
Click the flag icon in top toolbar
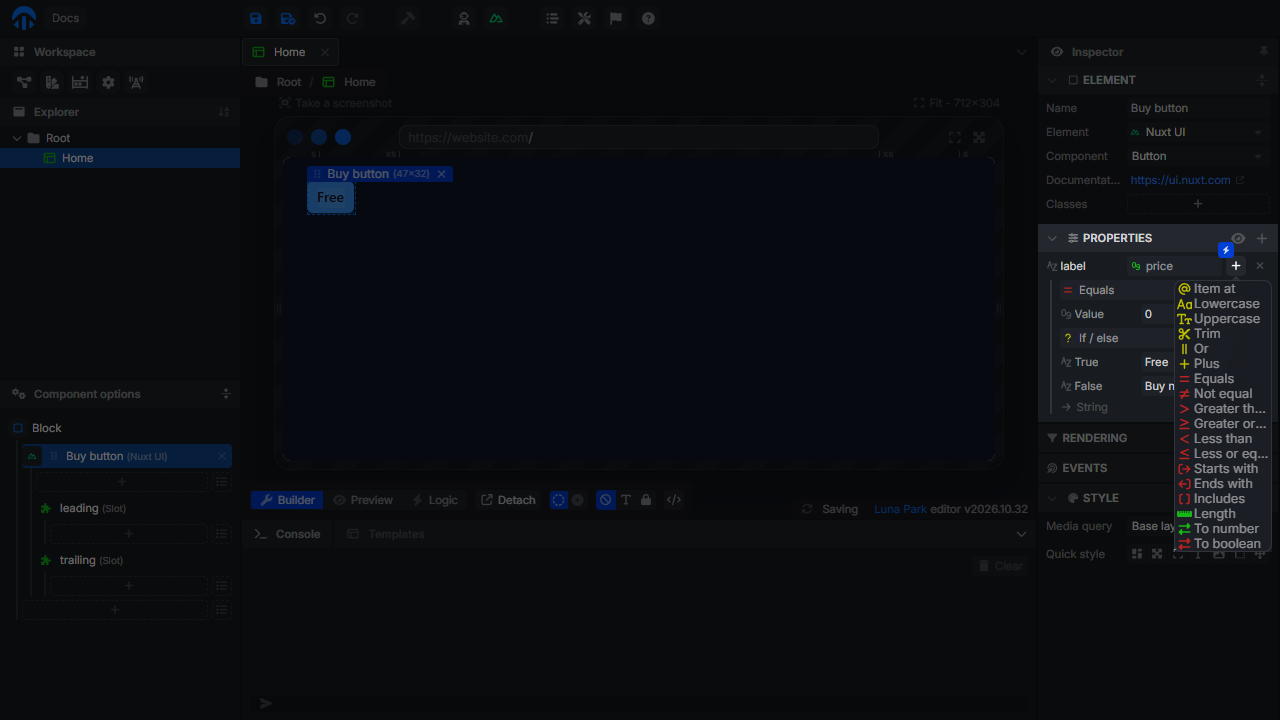(616, 18)
